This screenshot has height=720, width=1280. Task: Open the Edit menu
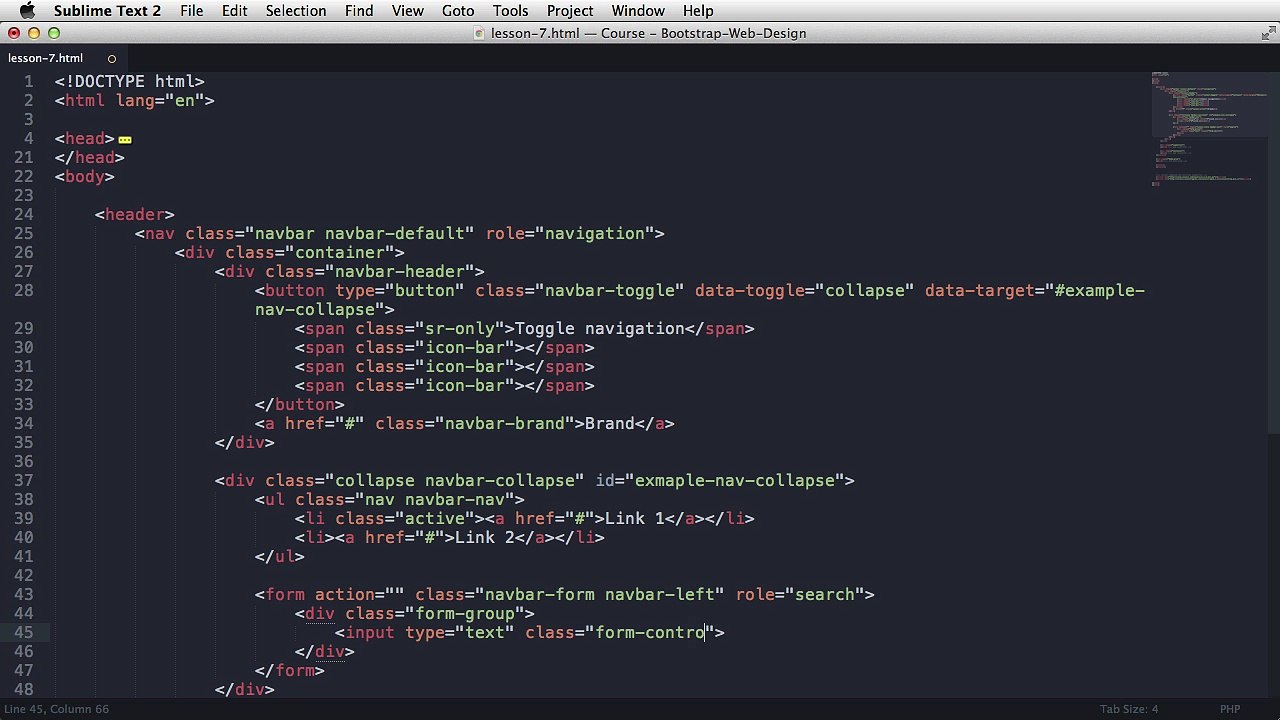point(235,11)
